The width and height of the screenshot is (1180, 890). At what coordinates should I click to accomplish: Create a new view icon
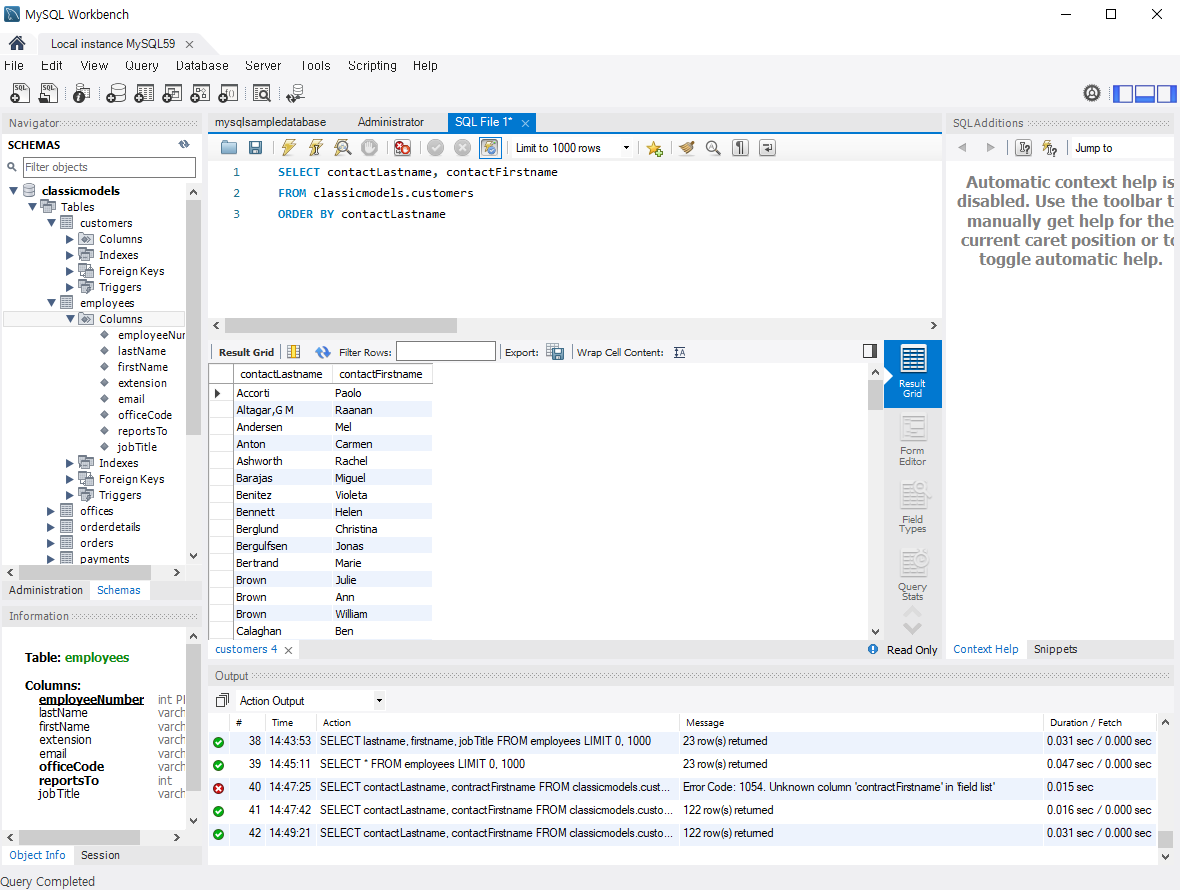(172, 93)
